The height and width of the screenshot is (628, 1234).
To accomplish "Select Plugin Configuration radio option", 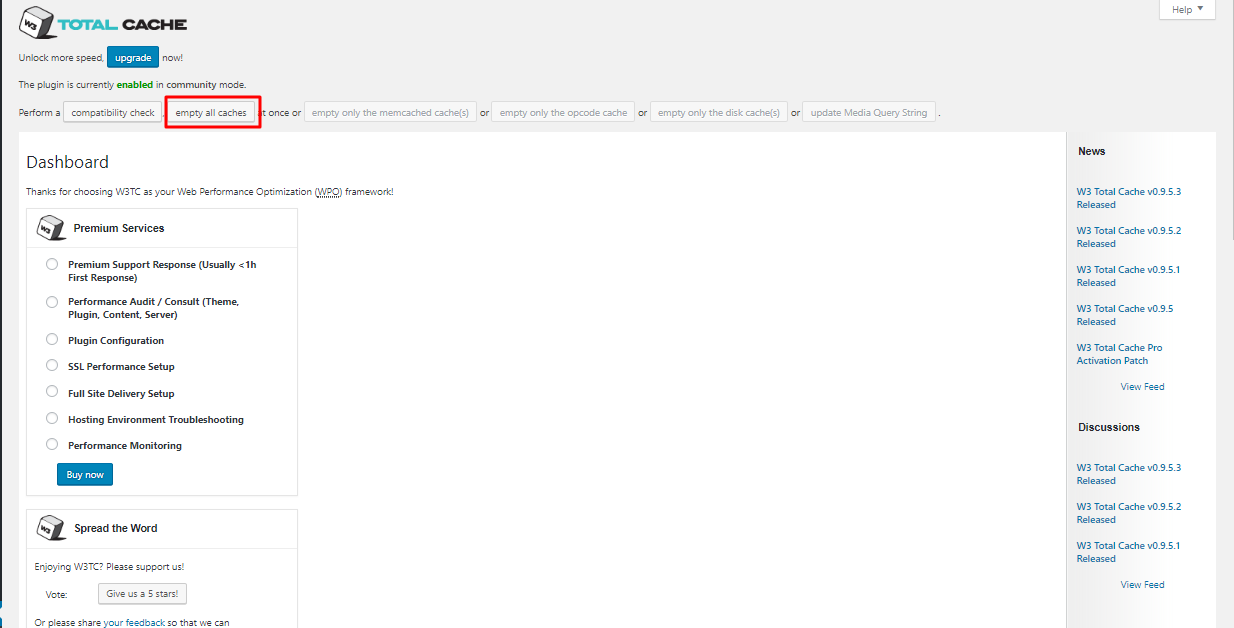I will [x=52, y=340].
